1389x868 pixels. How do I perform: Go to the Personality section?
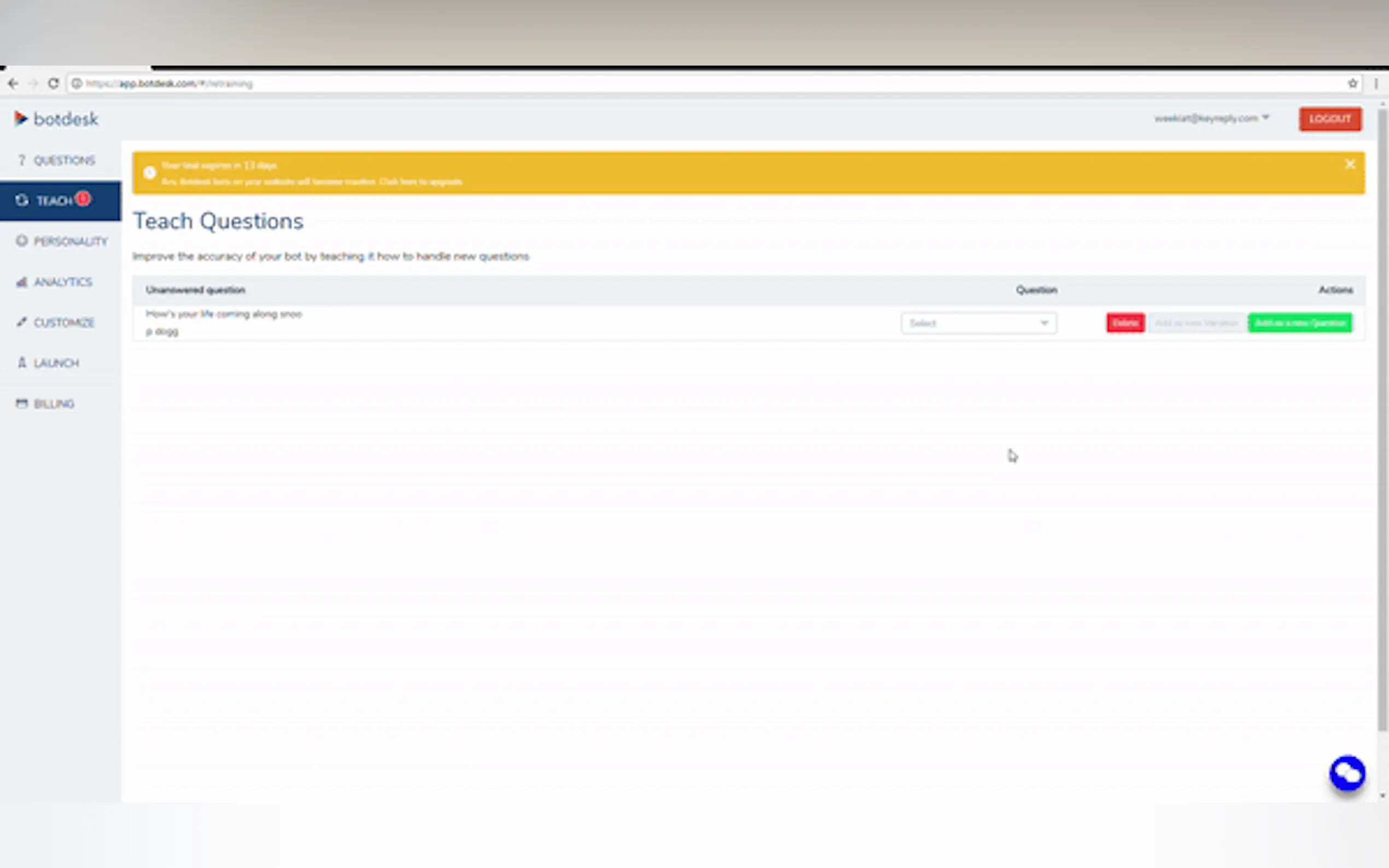[69, 241]
